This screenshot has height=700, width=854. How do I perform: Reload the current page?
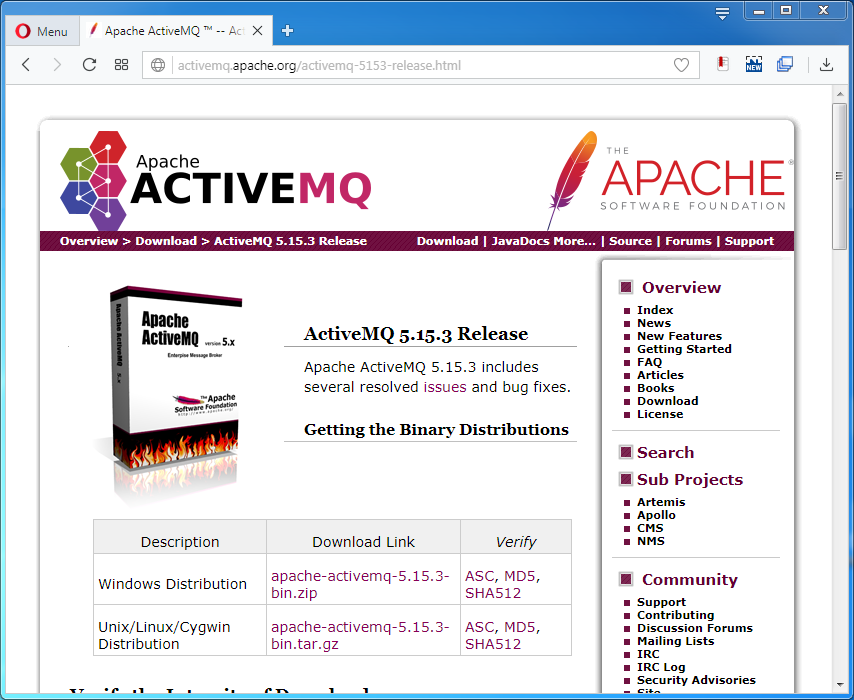(89, 65)
